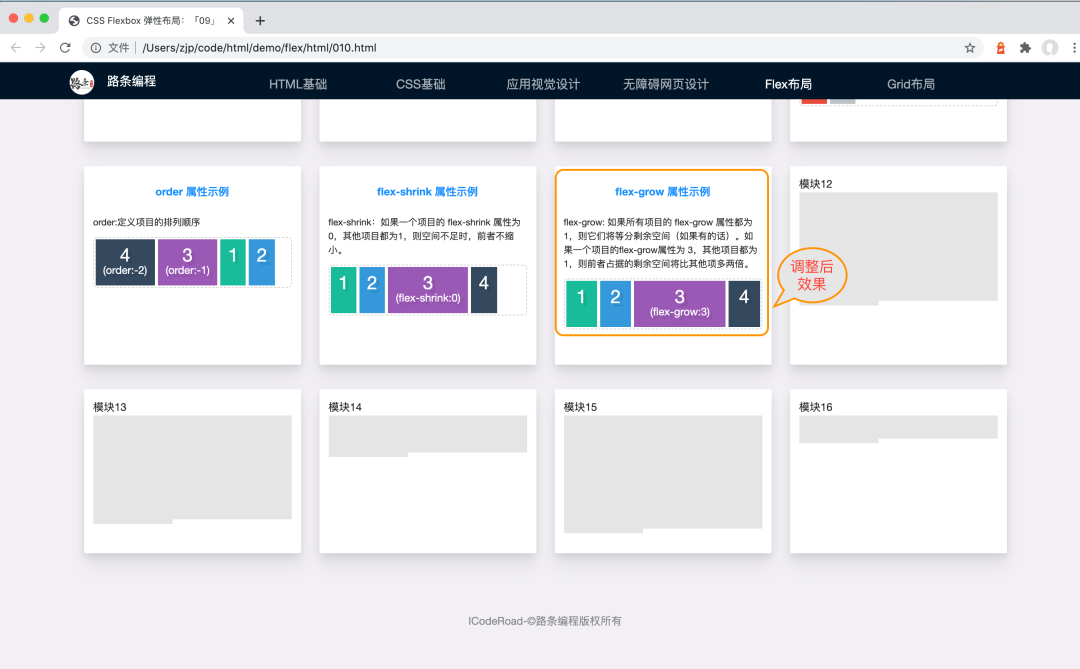Click green box 1 in flex-grow example
The image size is (1080, 669).
pyautogui.click(x=581, y=303)
